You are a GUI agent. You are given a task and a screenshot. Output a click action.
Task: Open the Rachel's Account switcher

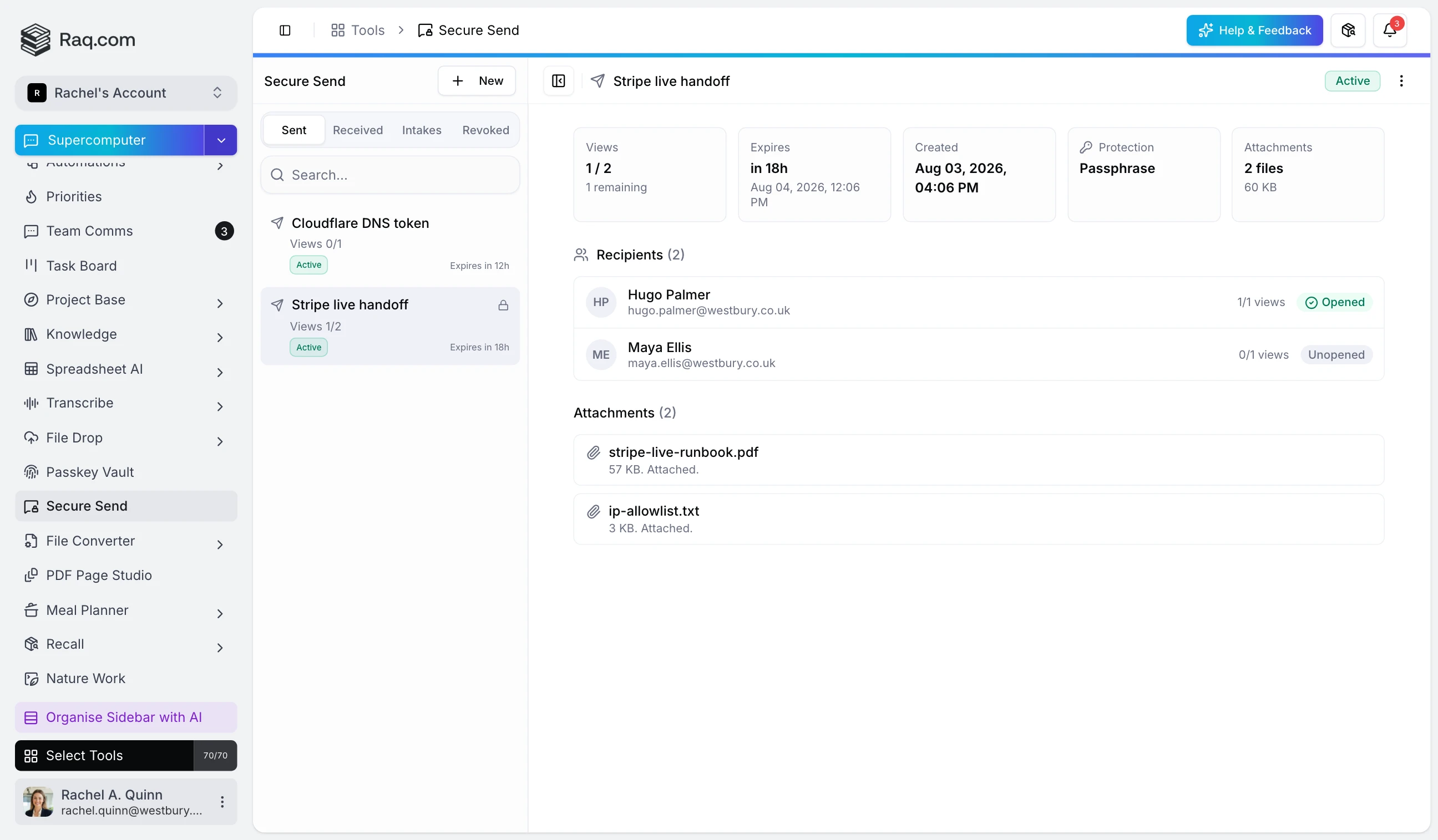tap(125, 93)
